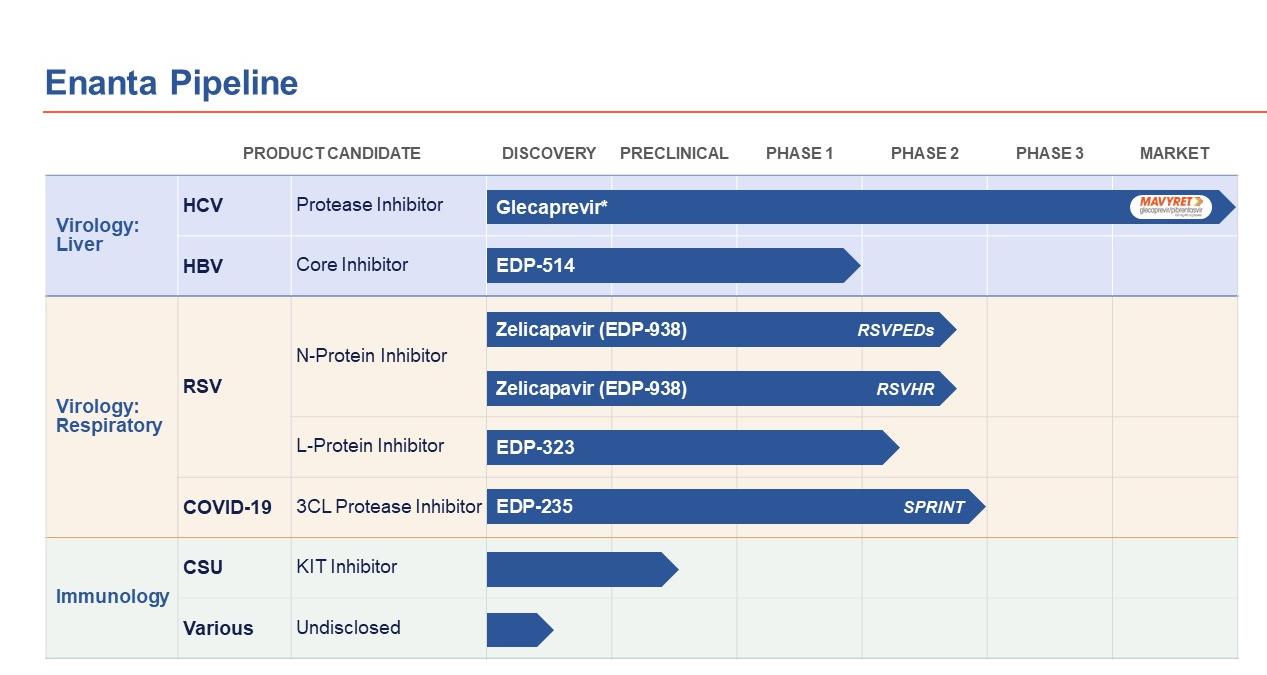The height and width of the screenshot is (675, 1267).
Task: Select the Zelicapavir bar labeled RSVHR
Action: (x=720, y=388)
